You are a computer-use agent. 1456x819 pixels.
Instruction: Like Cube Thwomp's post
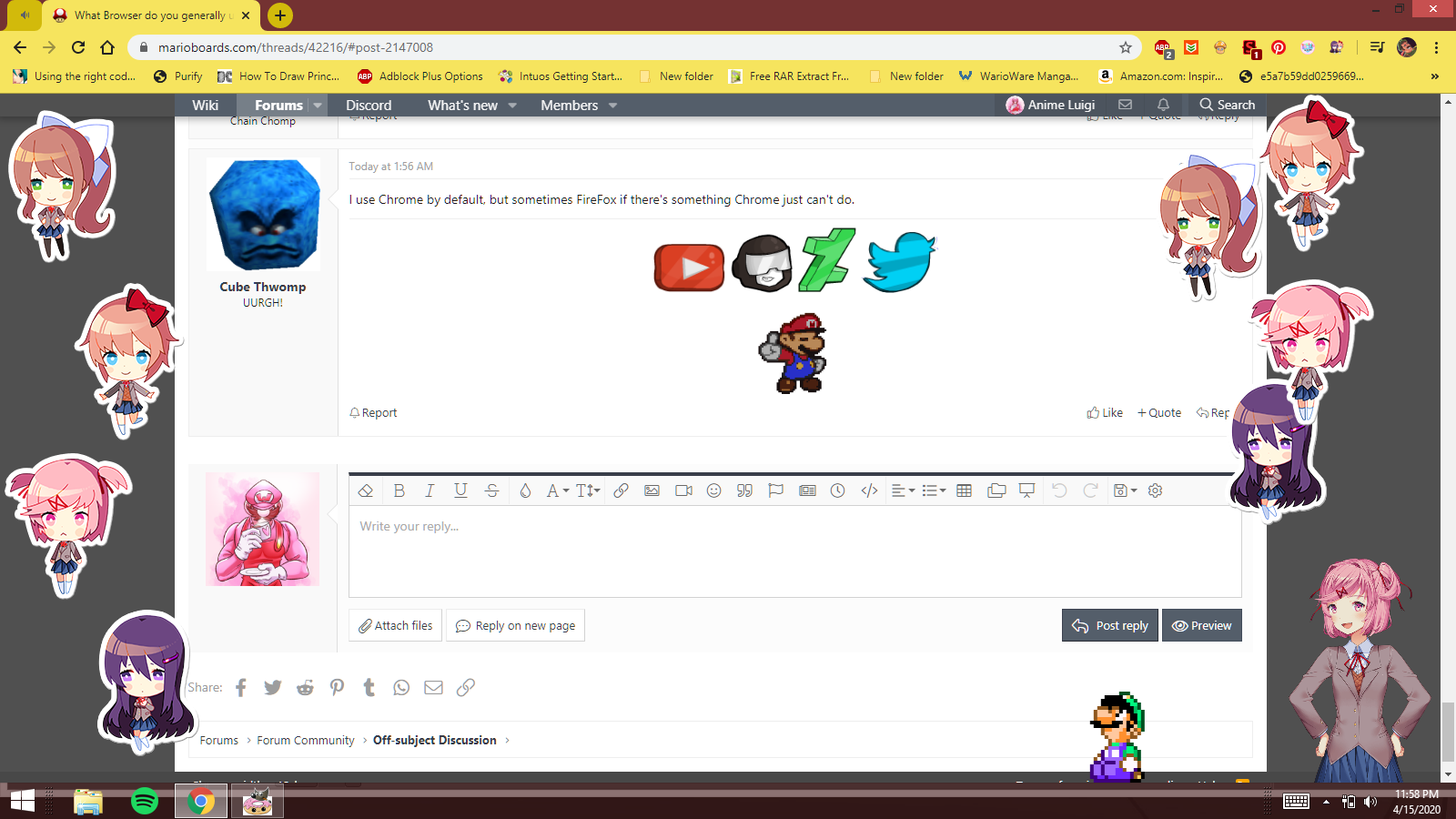pos(1105,413)
